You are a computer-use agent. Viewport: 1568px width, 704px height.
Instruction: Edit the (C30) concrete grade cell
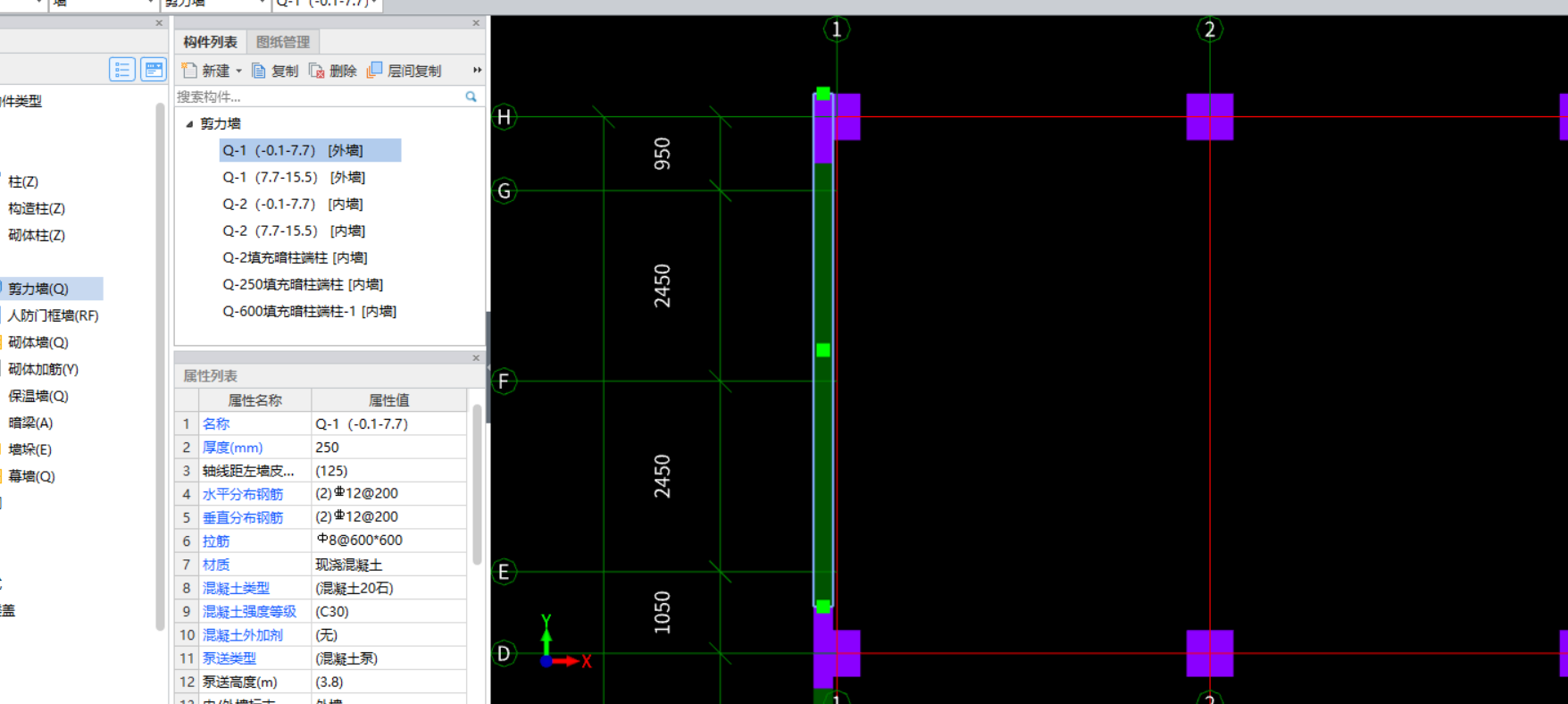coord(389,611)
